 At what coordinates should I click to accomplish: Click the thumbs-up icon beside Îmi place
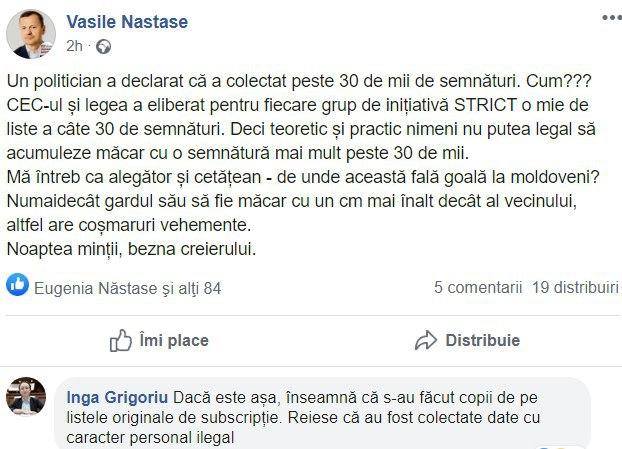pos(120,340)
